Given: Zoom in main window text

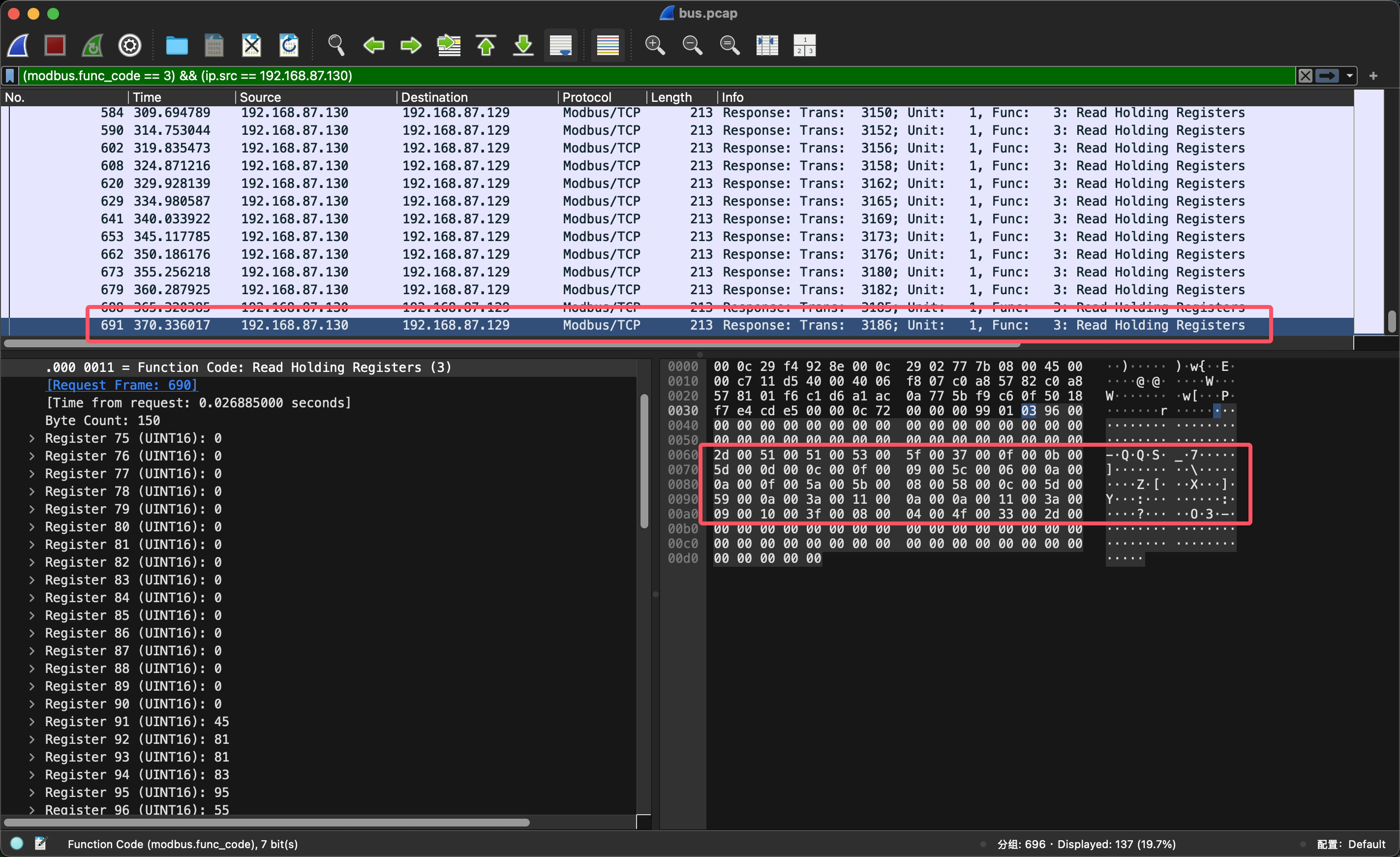Looking at the screenshot, I should coord(655,45).
